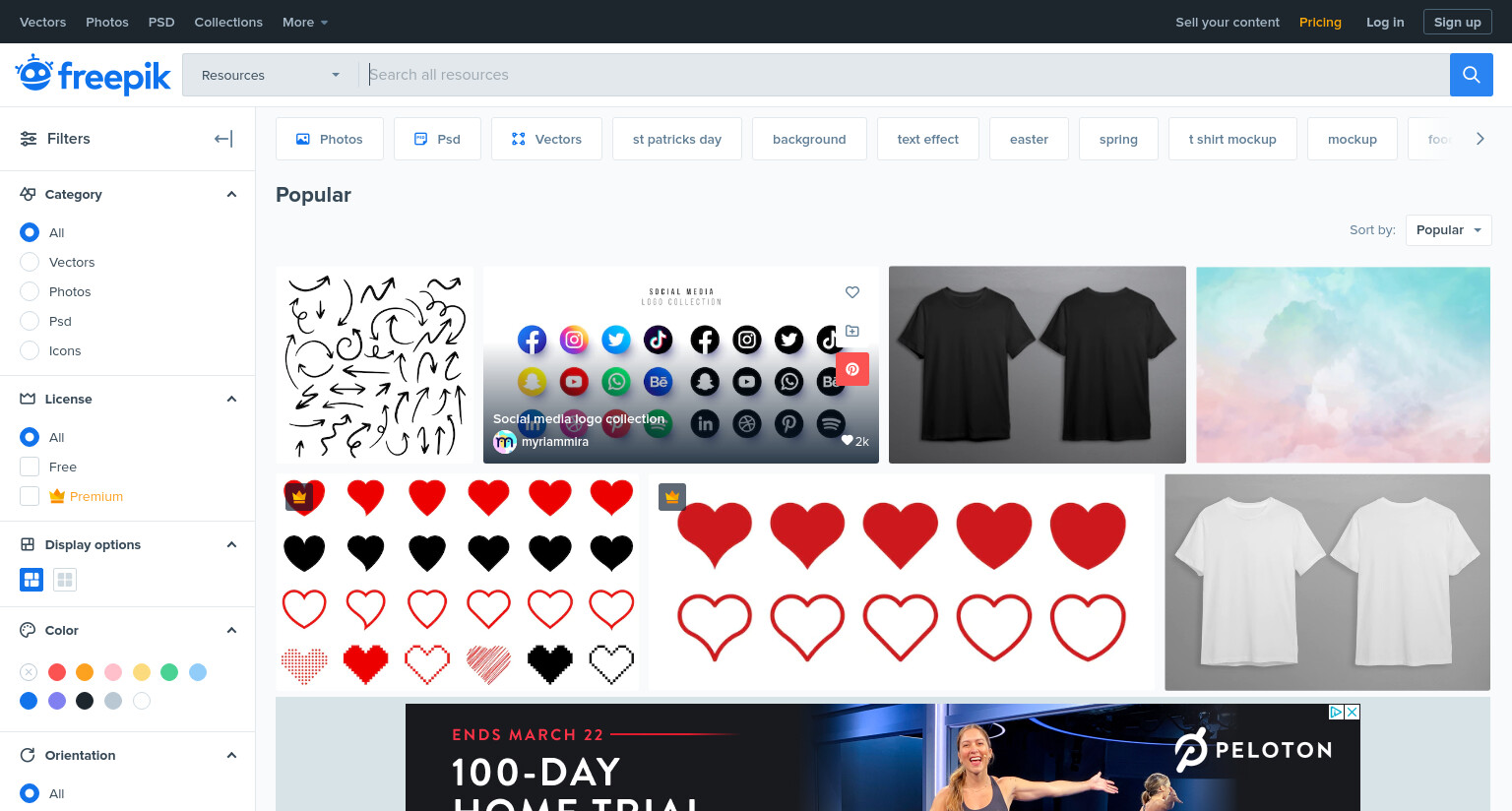Select the All category radio button
Viewport: 1512px width, 811px height.
[30, 232]
